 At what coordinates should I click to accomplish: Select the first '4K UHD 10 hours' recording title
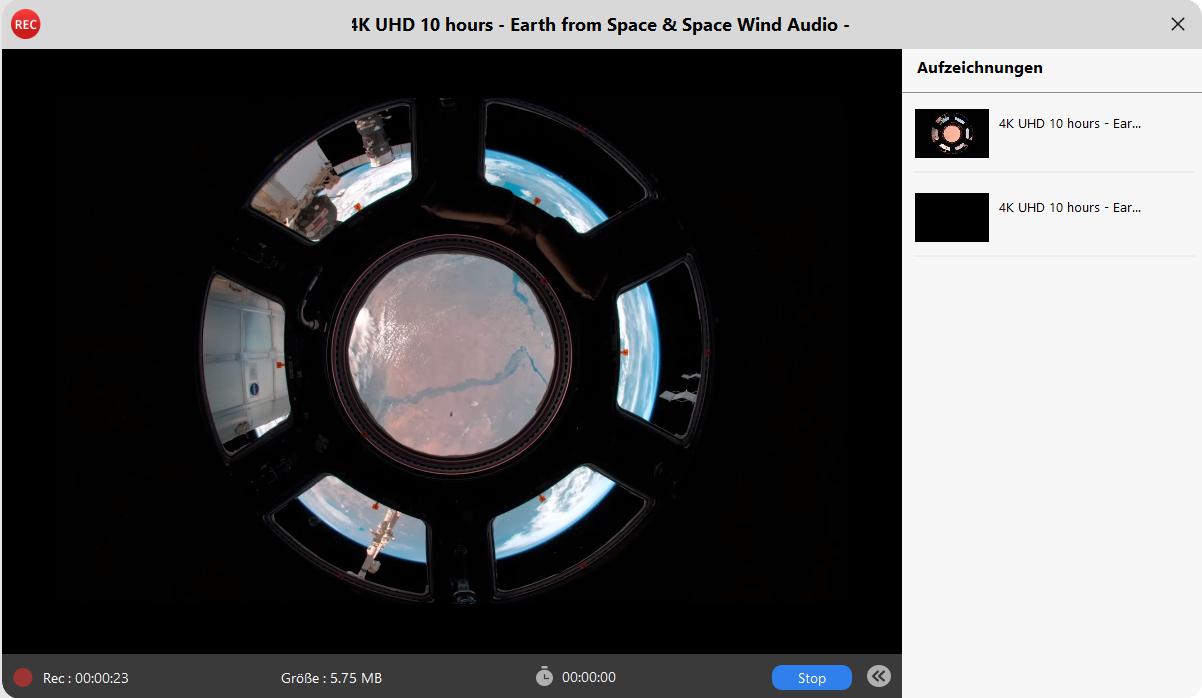pos(1069,124)
